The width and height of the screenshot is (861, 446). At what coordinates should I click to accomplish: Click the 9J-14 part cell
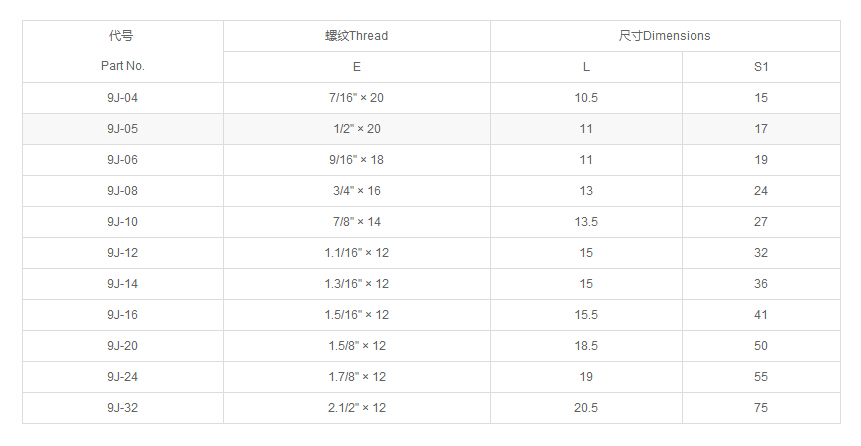(x=122, y=284)
